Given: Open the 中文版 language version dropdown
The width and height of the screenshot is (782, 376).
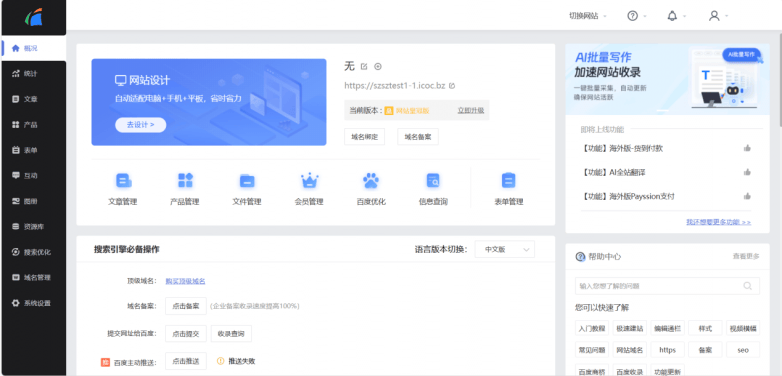Looking at the screenshot, I should 505,249.
